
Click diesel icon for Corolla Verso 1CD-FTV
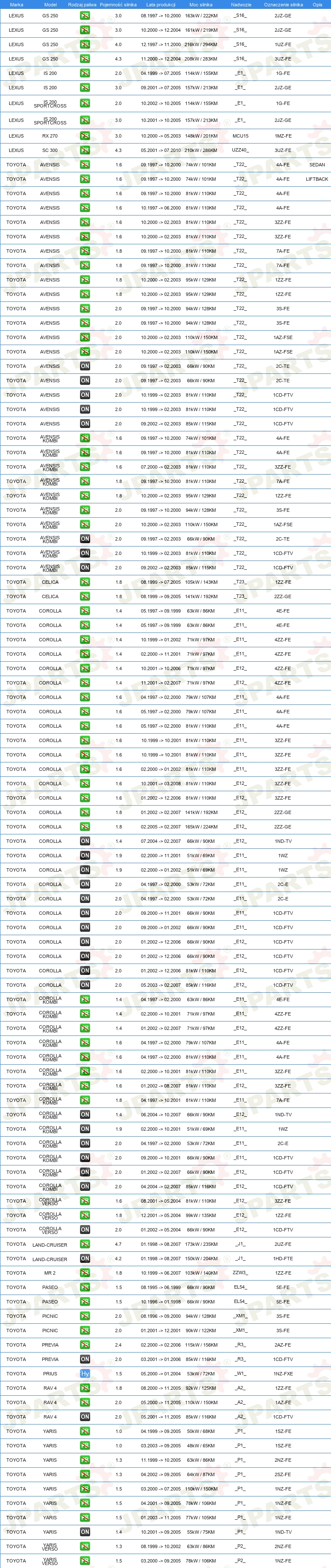pyautogui.click(x=85, y=1230)
